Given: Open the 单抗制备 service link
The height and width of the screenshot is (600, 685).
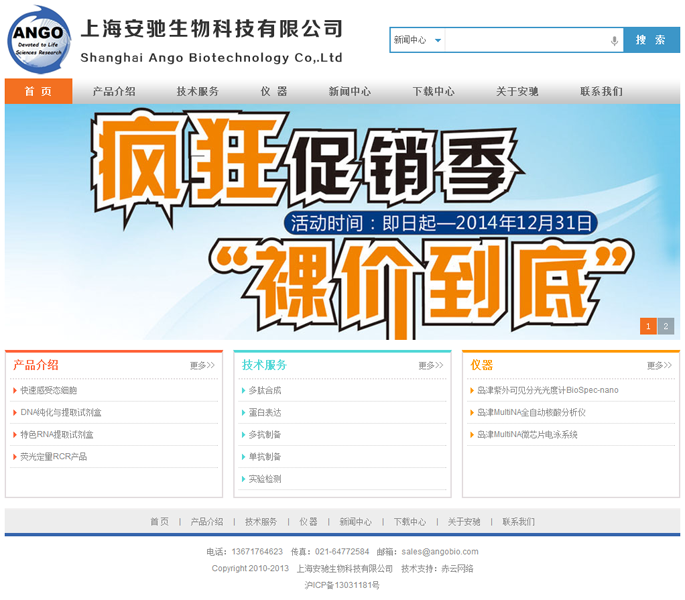Looking at the screenshot, I should [x=265, y=457].
